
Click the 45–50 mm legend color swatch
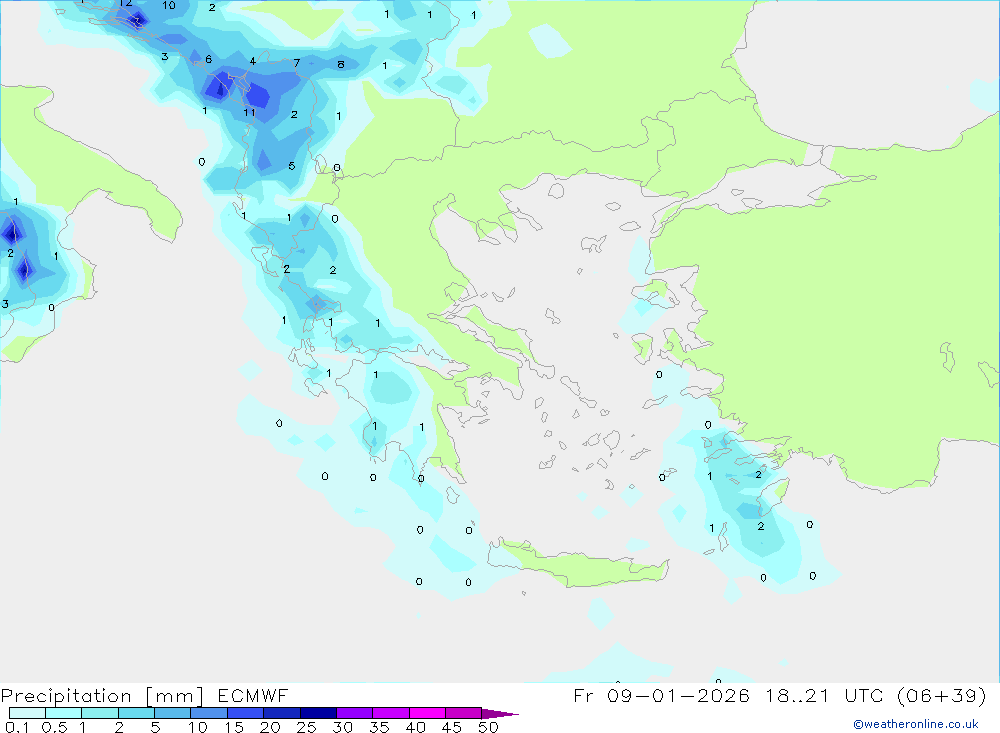pos(464,713)
